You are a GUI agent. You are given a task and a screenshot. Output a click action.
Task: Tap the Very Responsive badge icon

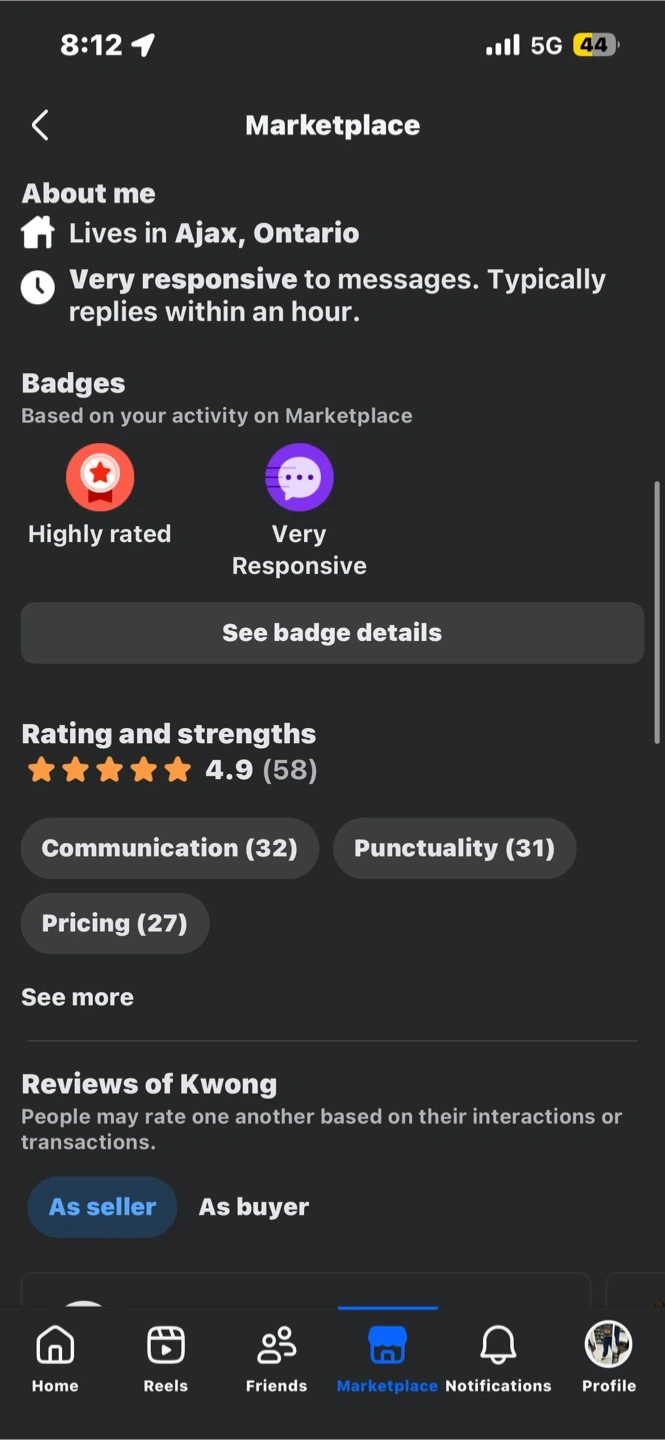[x=299, y=477]
